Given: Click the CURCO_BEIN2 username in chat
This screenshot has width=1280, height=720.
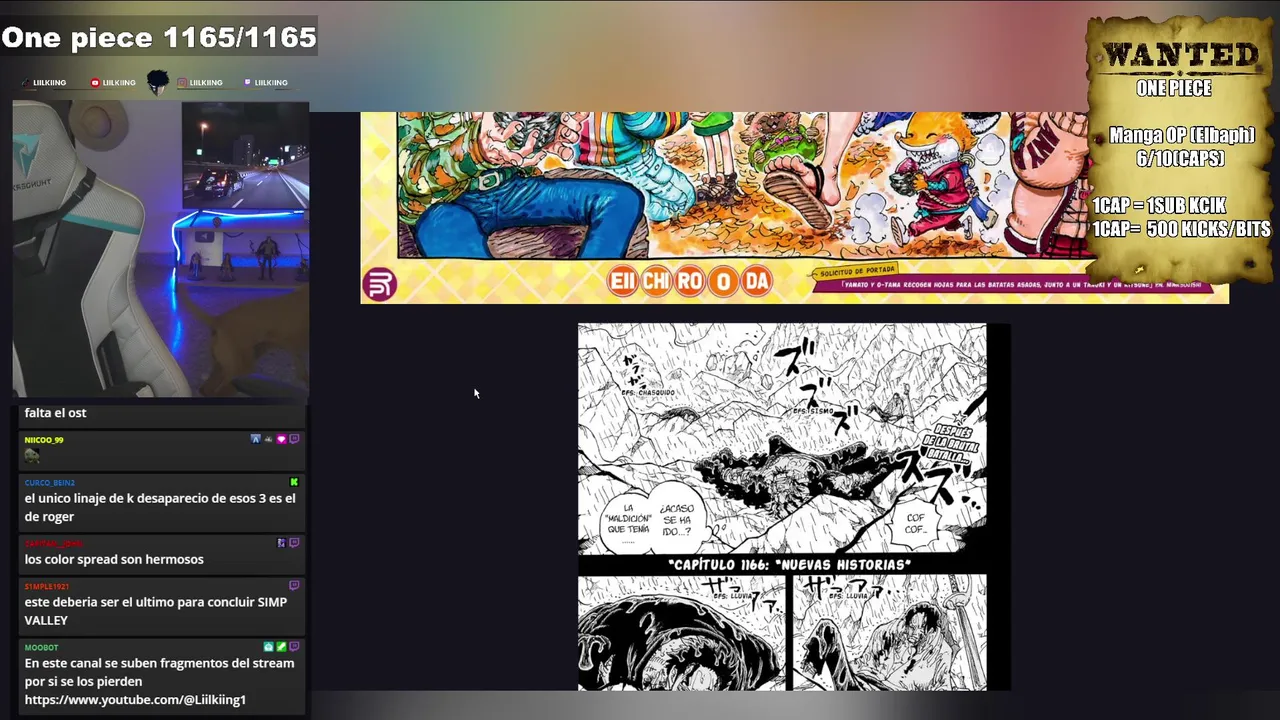Looking at the screenshot, I should click(49, 482).
